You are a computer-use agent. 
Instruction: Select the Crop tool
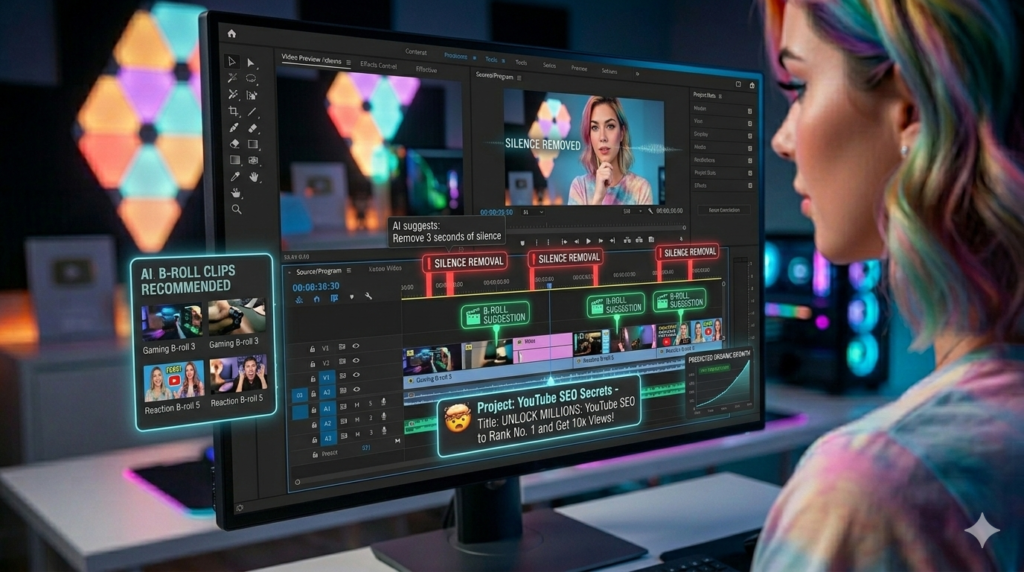(233, 111)
